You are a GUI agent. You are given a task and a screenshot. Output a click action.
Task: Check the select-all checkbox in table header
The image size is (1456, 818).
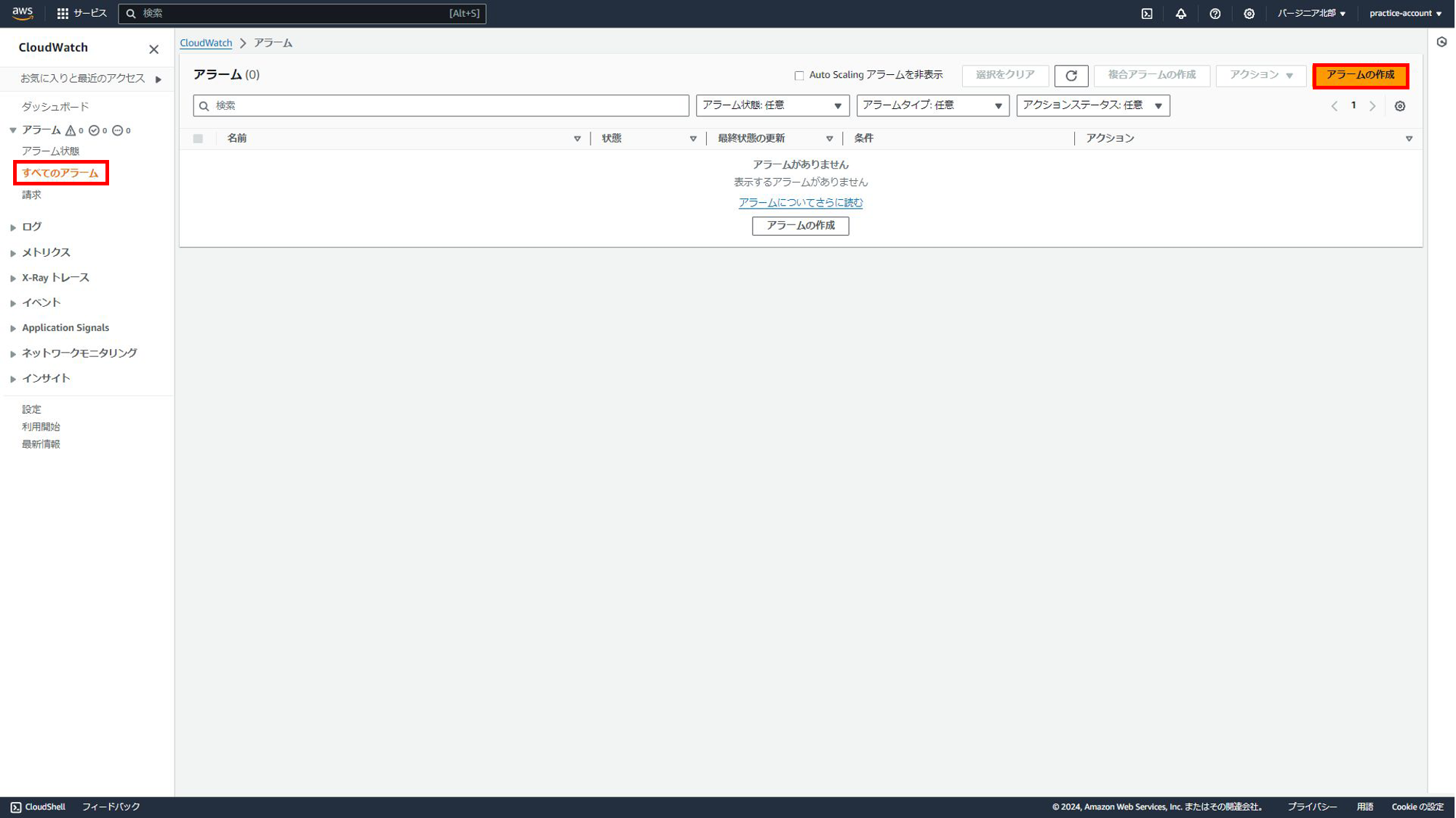[x=198, y=138]
